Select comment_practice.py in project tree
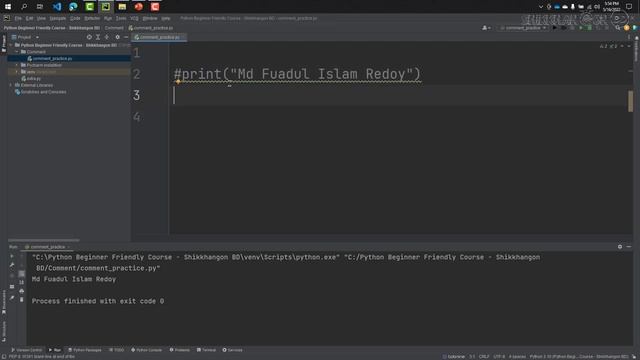 [52, 59]
